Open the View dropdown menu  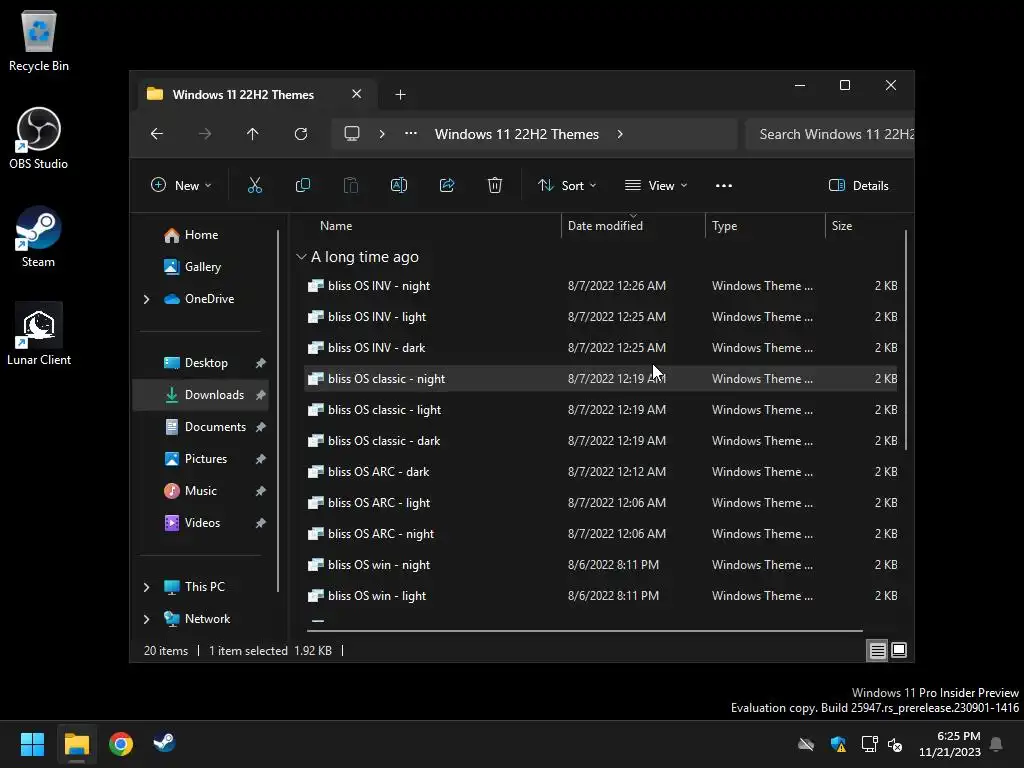click(x=656, y=185)
